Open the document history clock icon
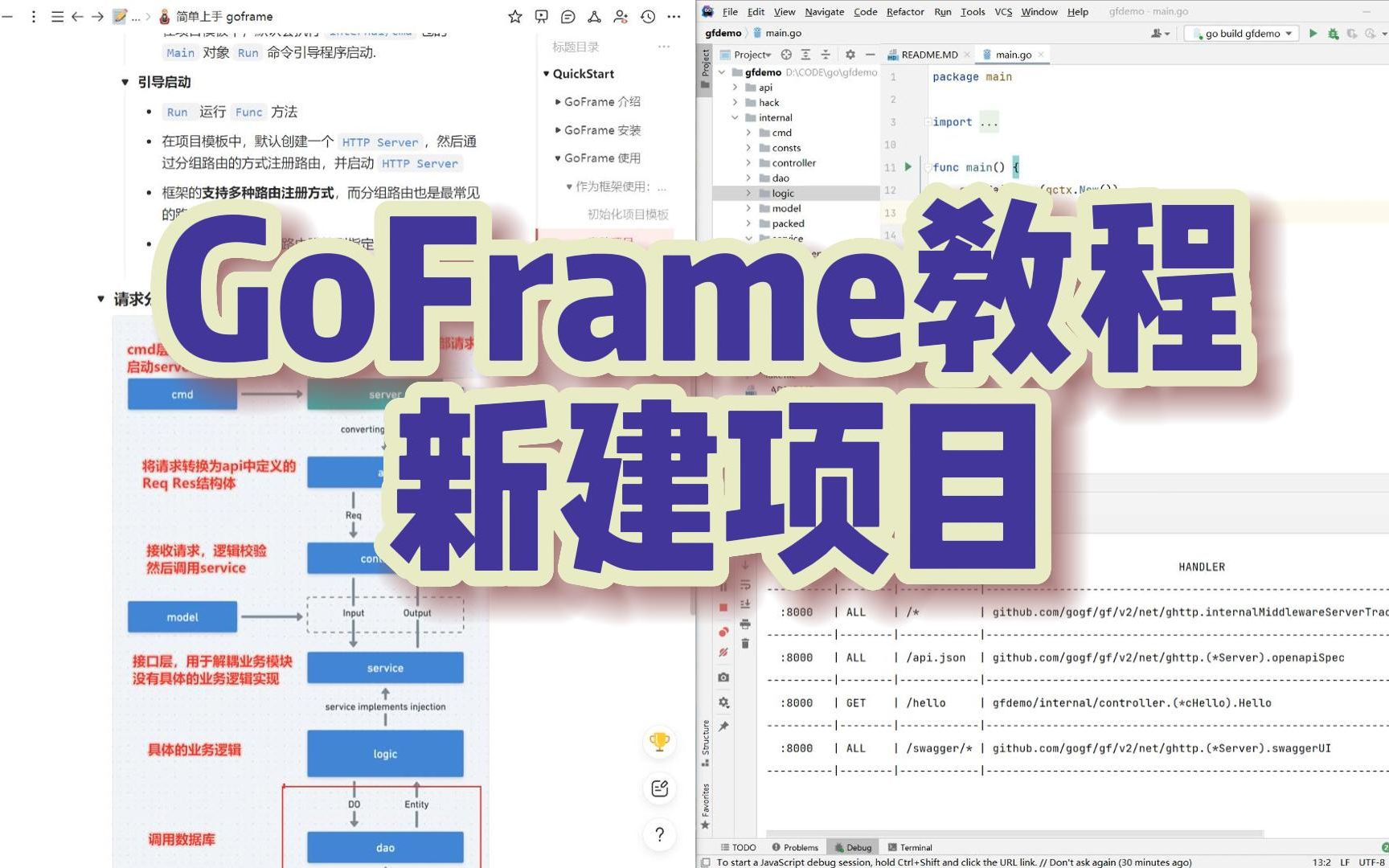 point(648,16)
